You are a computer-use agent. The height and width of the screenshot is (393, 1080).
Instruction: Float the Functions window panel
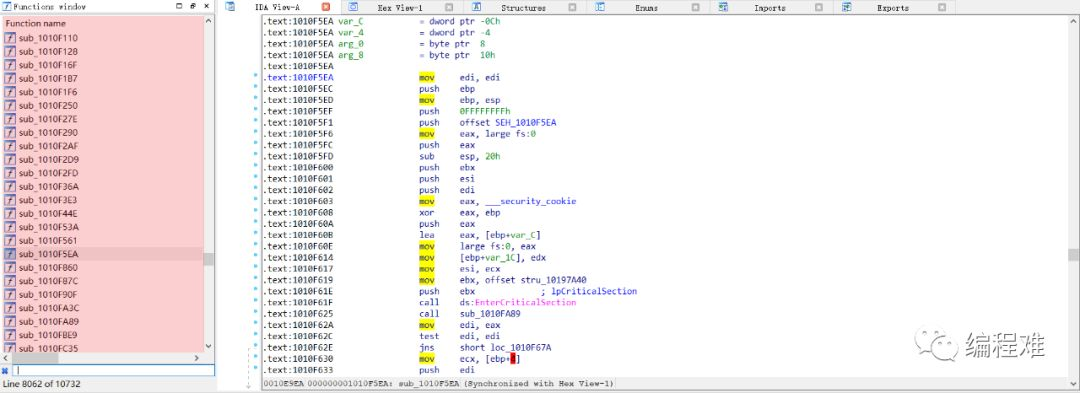click(x=193, y=6)
